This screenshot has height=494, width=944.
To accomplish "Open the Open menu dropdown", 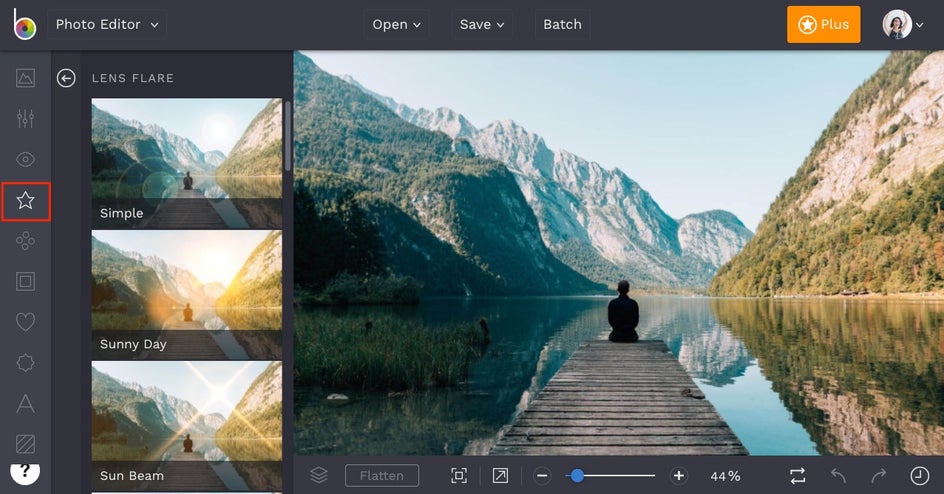I will click(x=396, y=25).
